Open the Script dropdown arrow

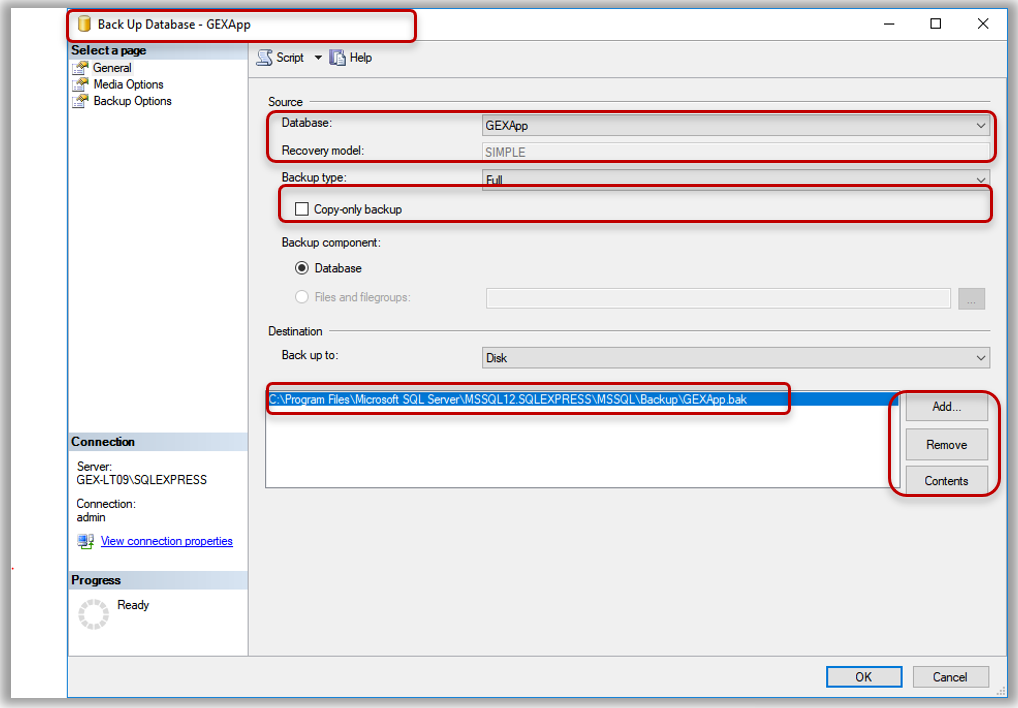pyautogui.click(x=318, y=58)
